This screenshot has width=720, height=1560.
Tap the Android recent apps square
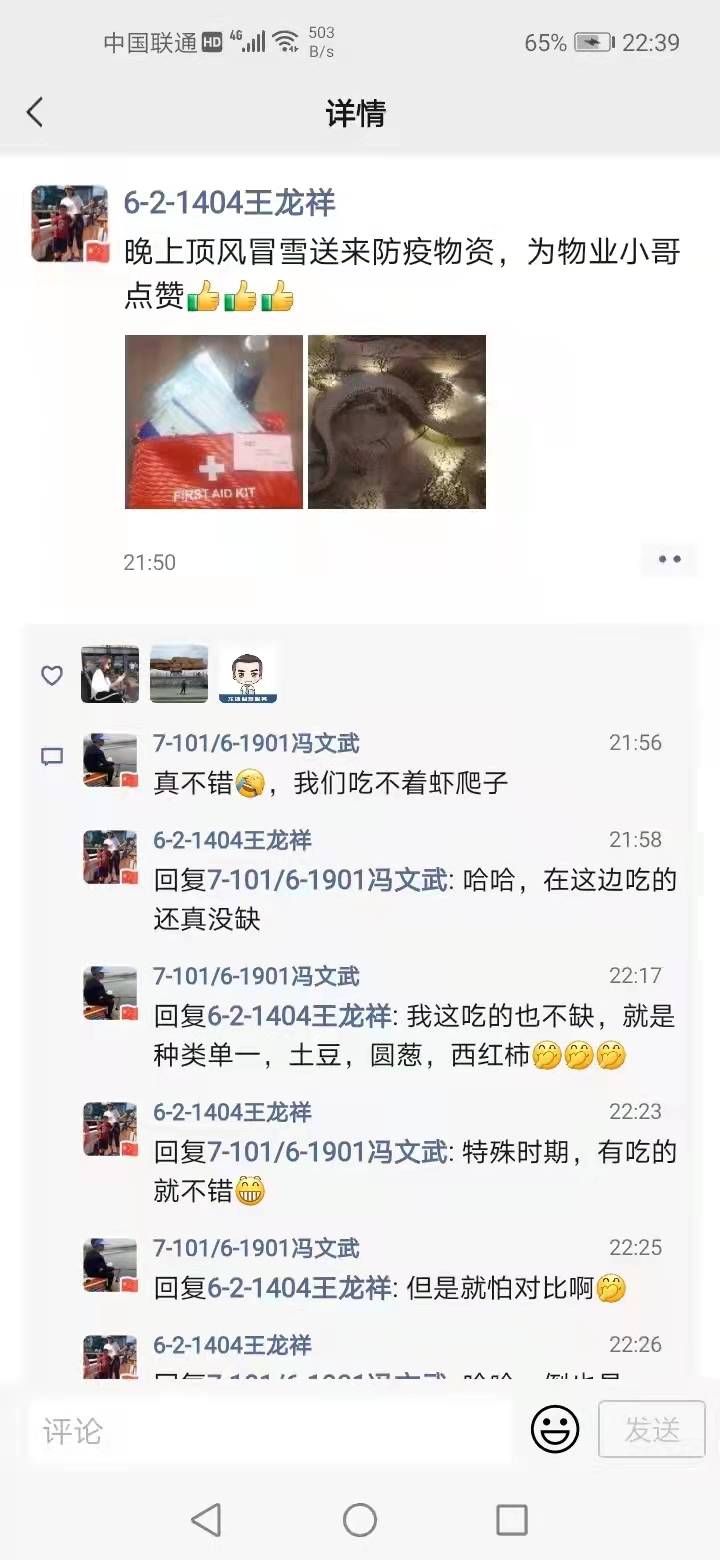pos(512,1520)
